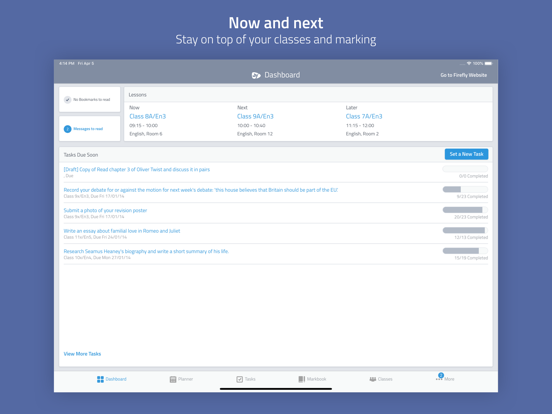Open the Markbook icon
Image resolution: width=552 pixels, height=414 pixels.
click(302, 379)
